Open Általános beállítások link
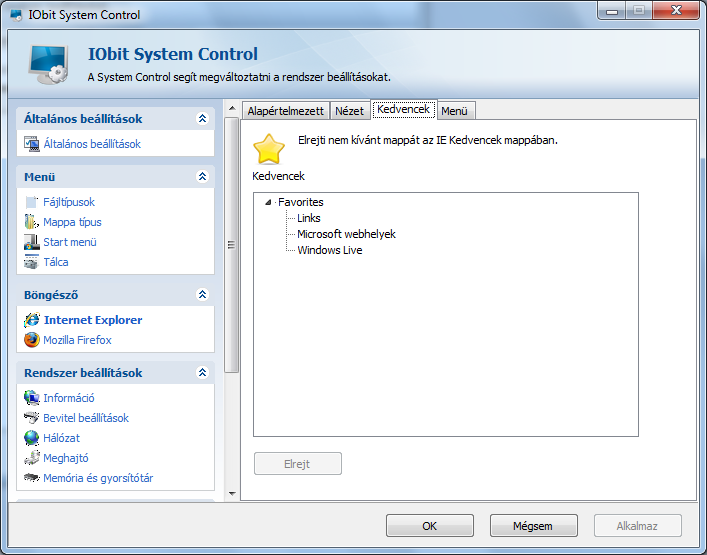 [92, 144]
